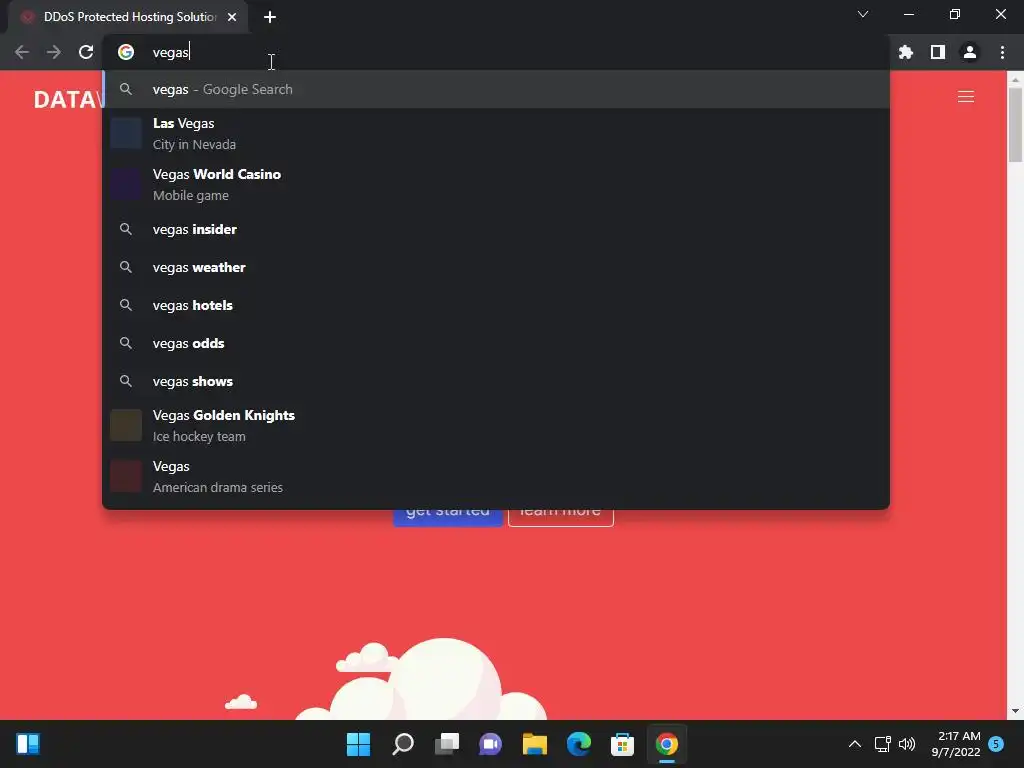The height and width of the screenshot is (768, 1024).
Task: Open network status tray icon
Action: (x=882, y=744)
